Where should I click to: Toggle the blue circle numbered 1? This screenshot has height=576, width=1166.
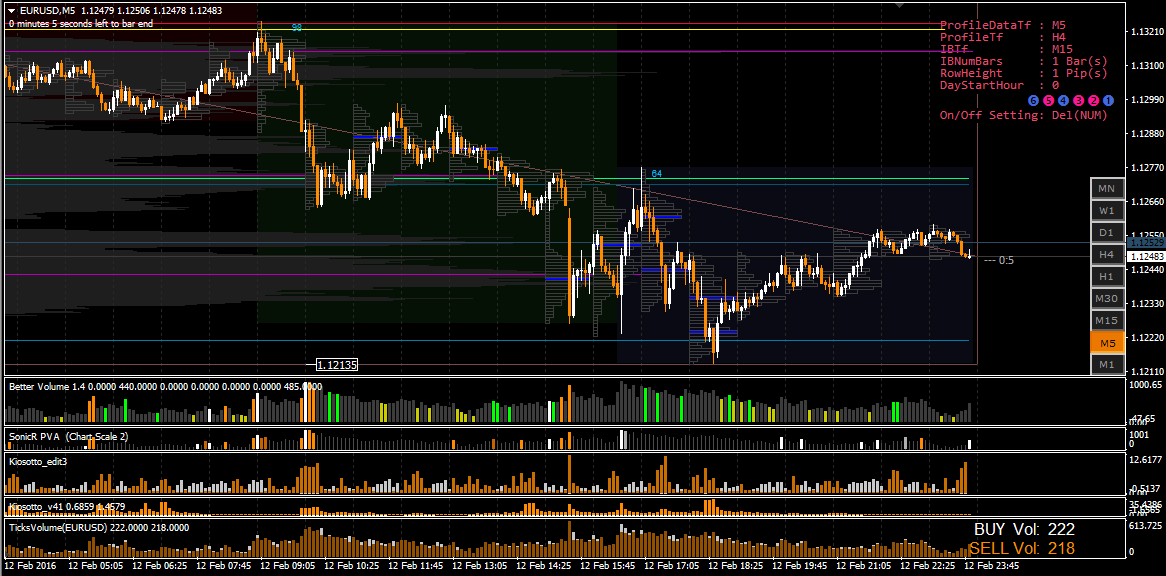pyautogui.click(x=1109, y=101)
